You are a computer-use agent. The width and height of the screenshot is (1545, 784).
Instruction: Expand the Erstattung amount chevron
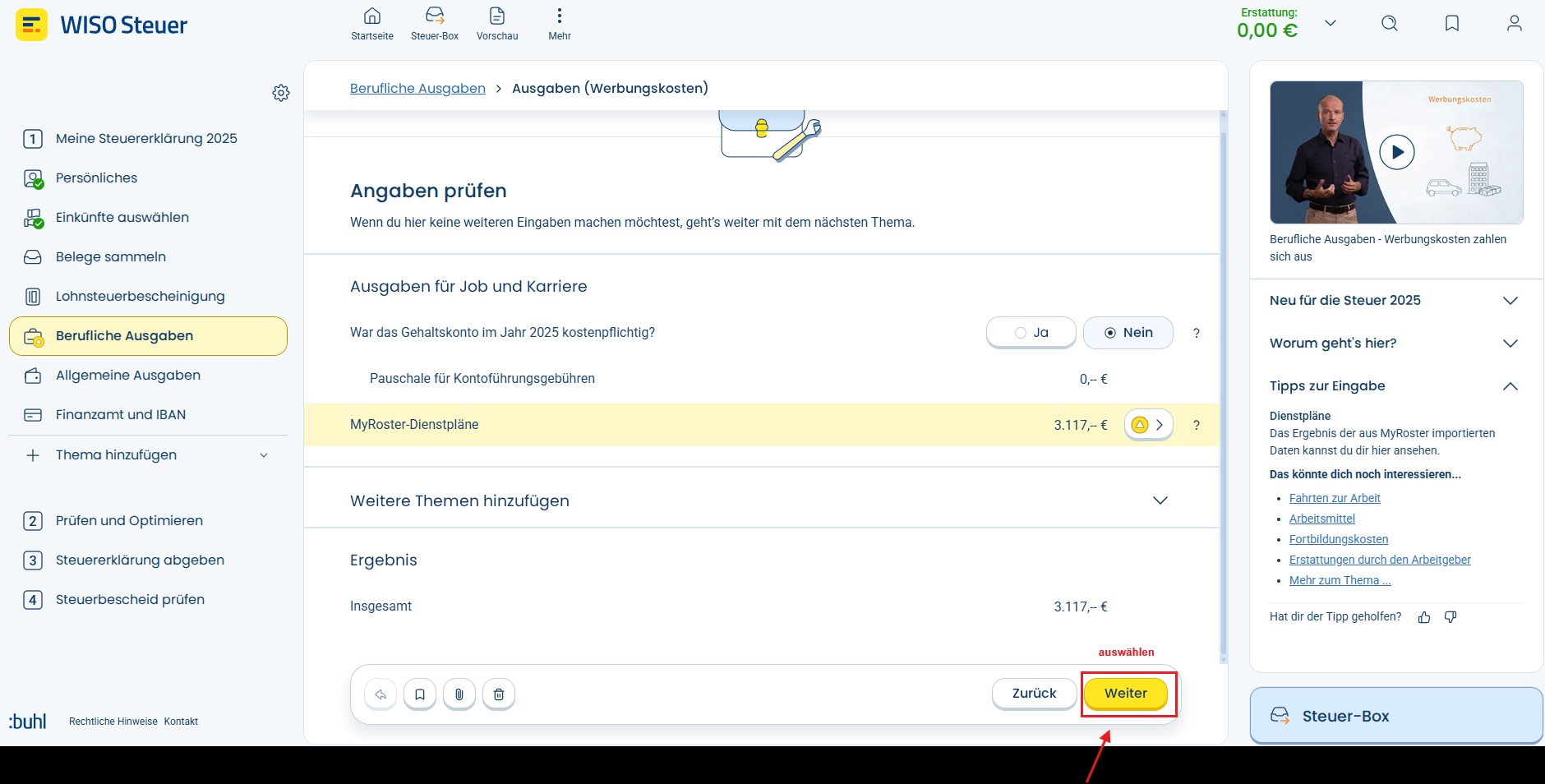pyautogui.click(x=1331, y=23)
